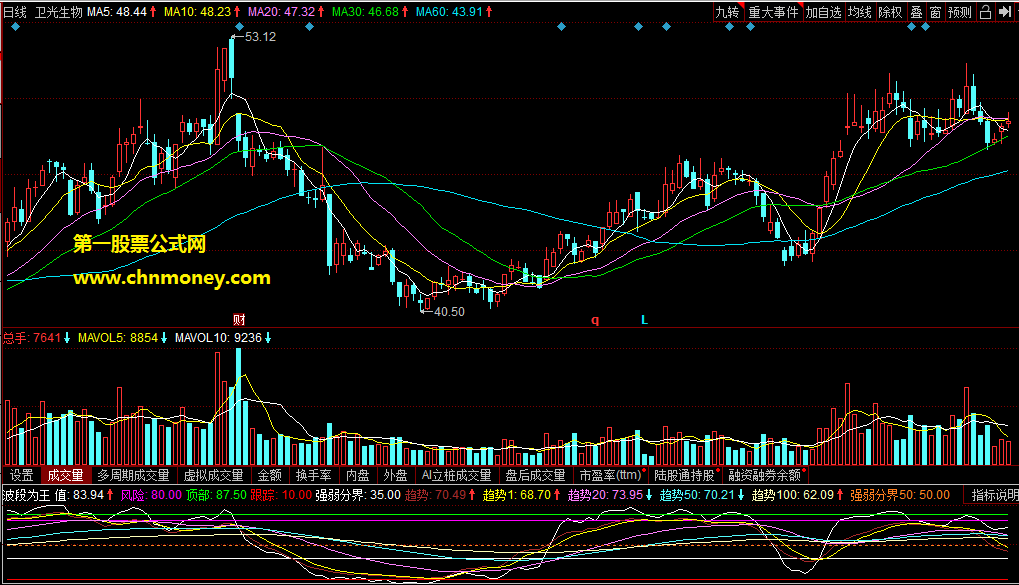
Task: Click the 财 financial marker on chart
Action: point(239,319)
